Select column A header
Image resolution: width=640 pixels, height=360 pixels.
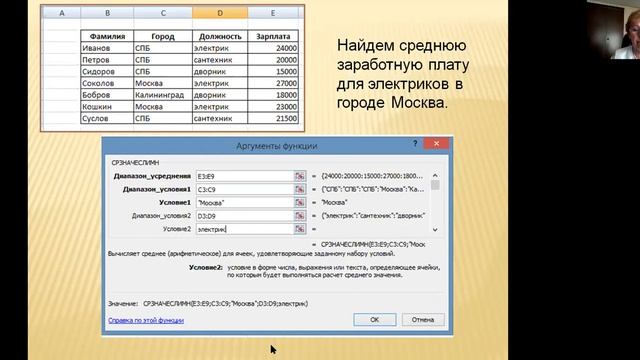[62, 13]
